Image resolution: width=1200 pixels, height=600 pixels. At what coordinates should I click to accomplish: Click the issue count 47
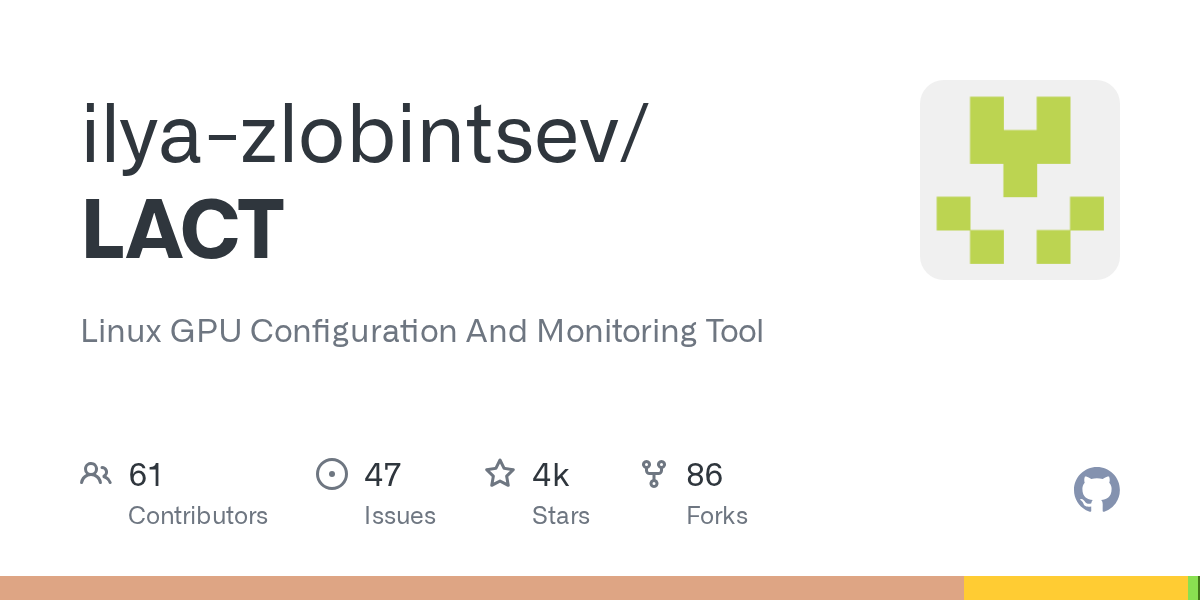click(383, 475)
